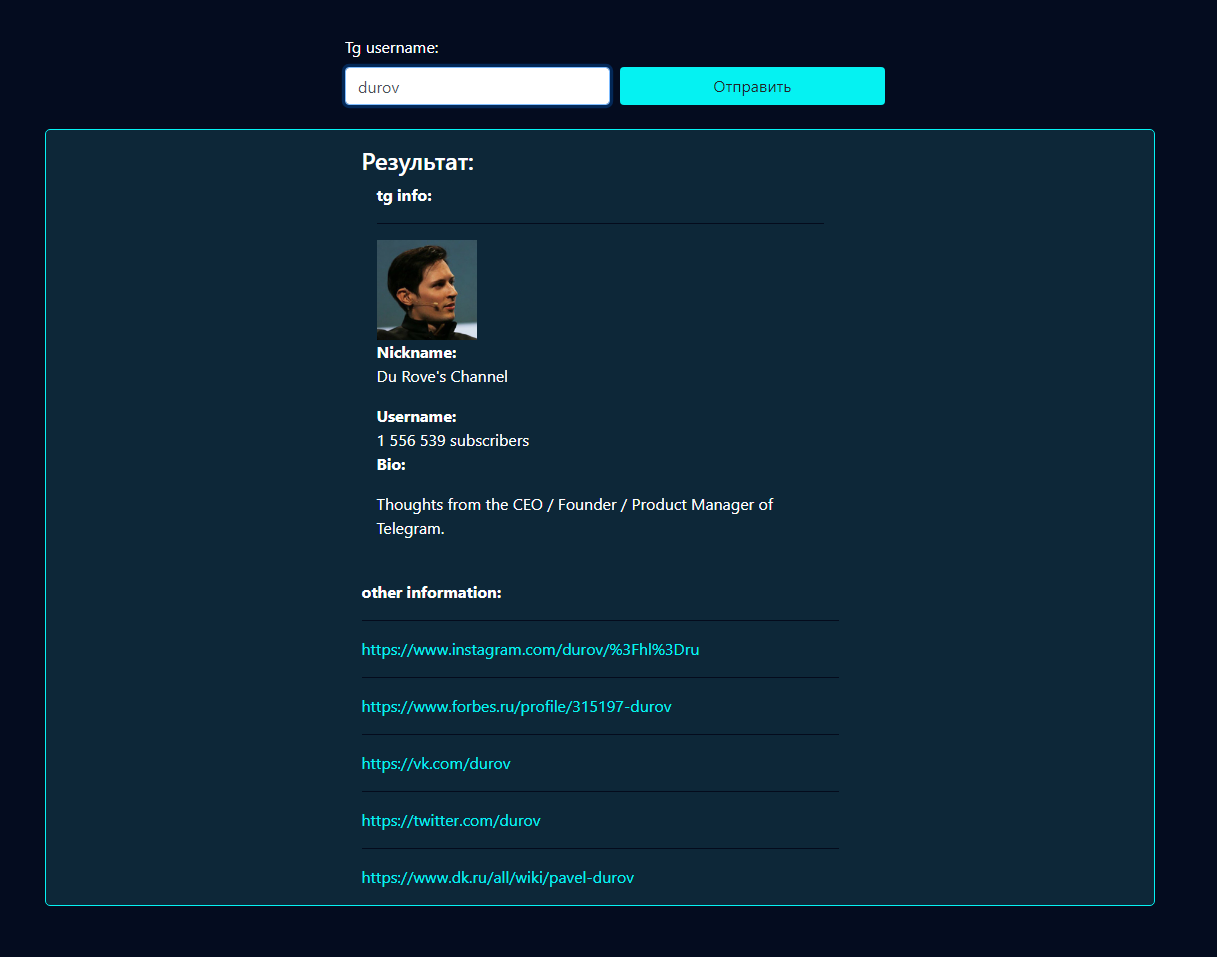Click the "Tg username:" label

pos(392,48)
